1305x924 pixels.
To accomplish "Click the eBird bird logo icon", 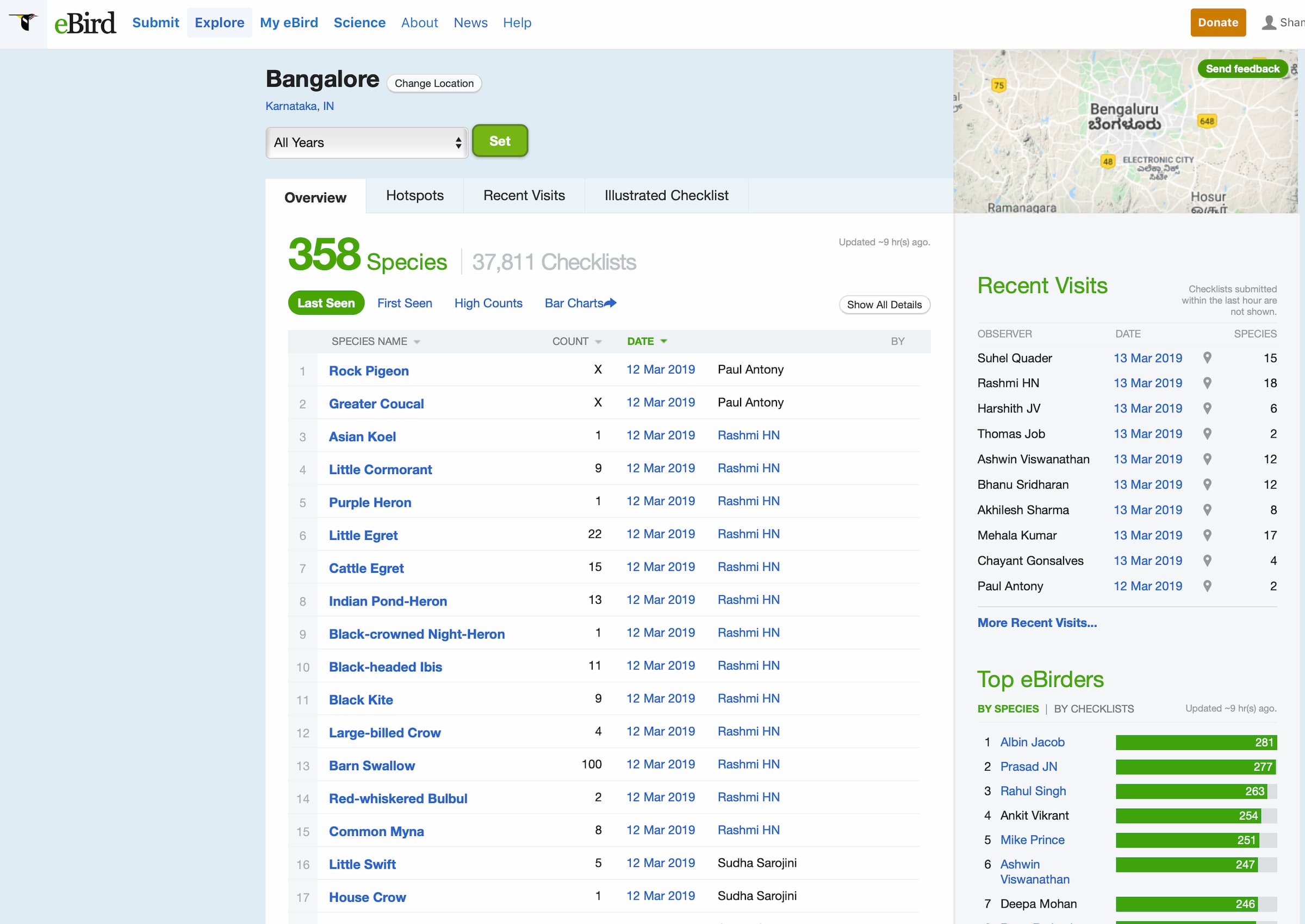I will tap(24, 23).
